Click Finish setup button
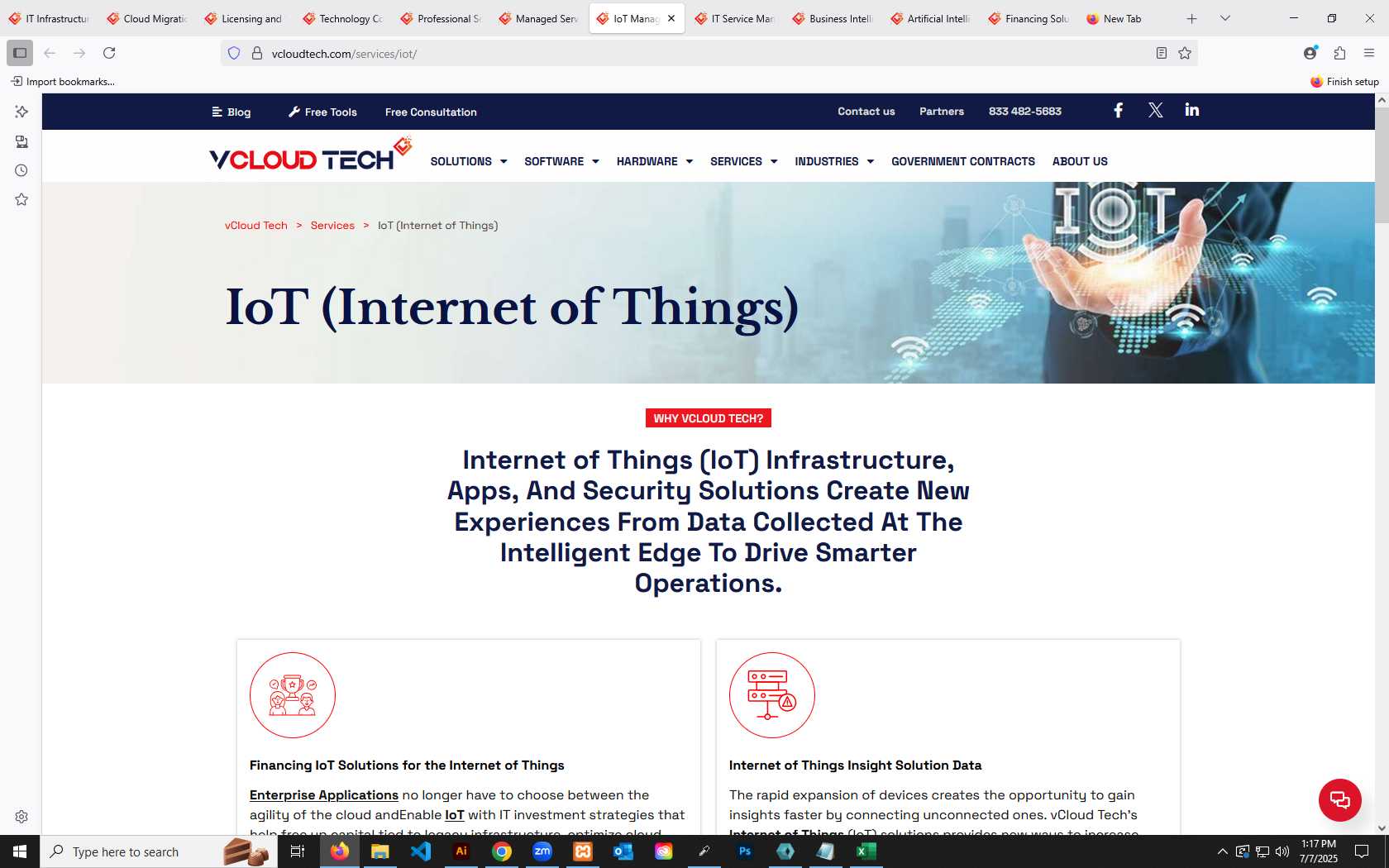 tap(1344, 81)
